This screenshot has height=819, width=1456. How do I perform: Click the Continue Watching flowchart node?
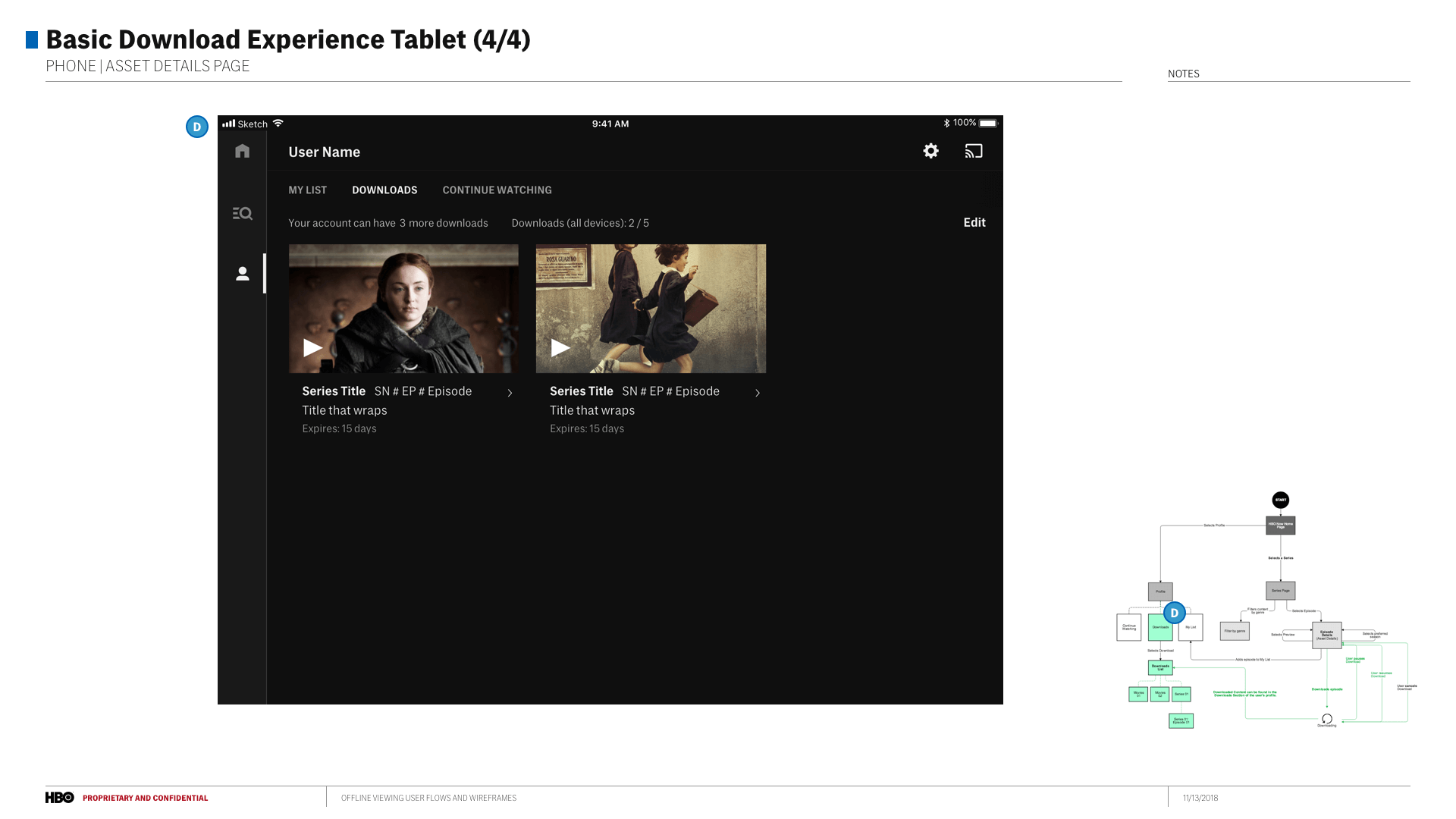1129,627
